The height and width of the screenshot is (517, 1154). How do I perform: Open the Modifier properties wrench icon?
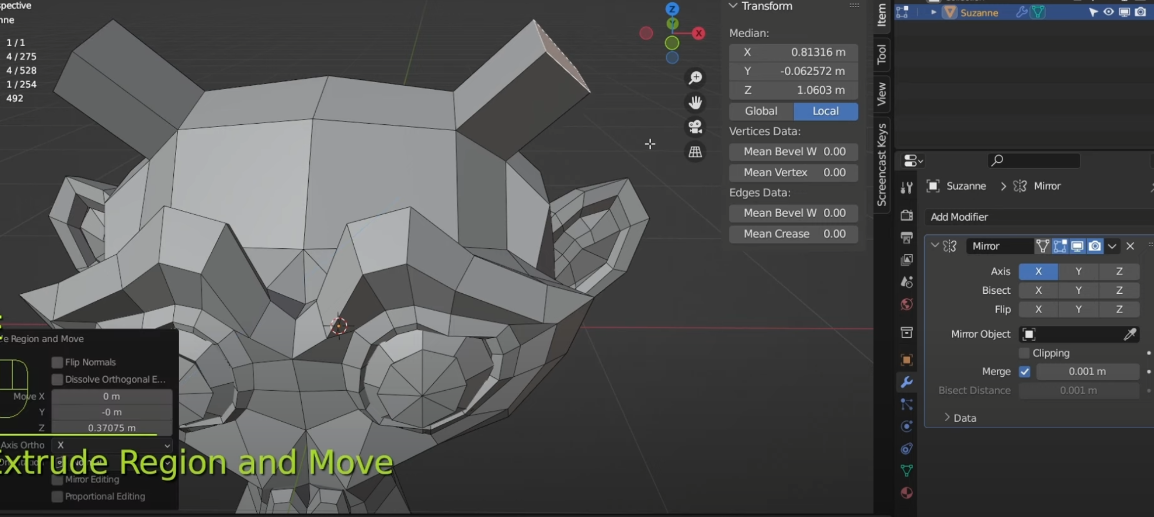tap(907, 382)
